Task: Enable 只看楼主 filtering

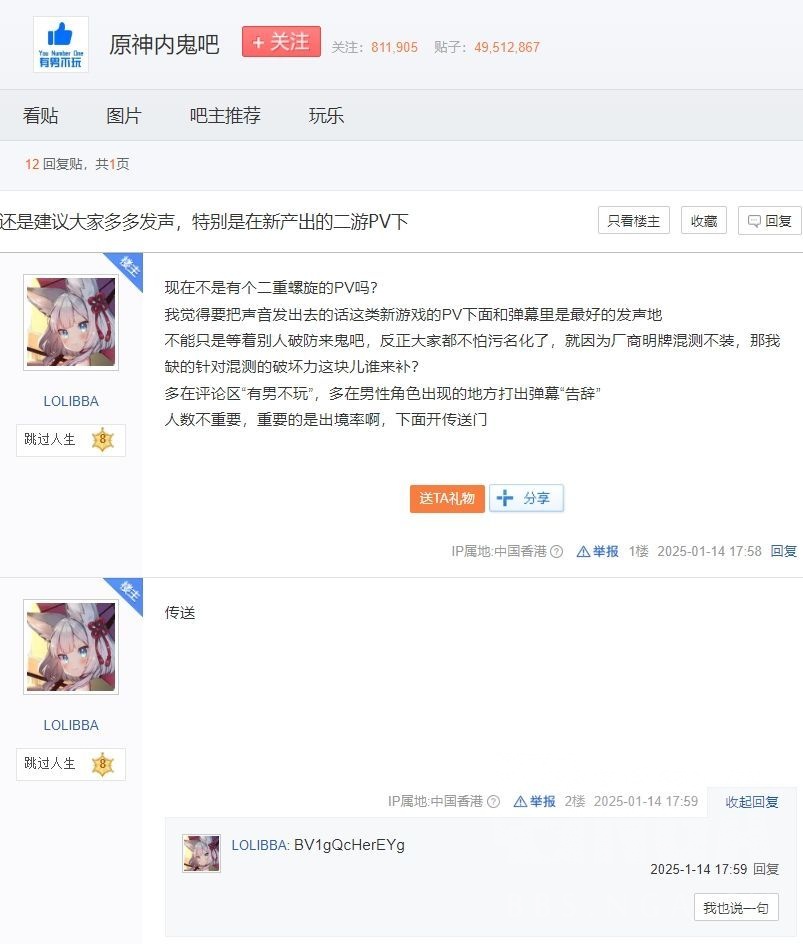Action: point(633,220)
